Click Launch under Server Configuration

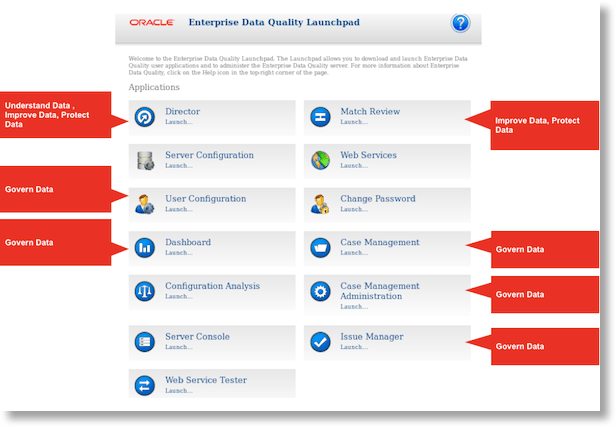coord(179,166)
